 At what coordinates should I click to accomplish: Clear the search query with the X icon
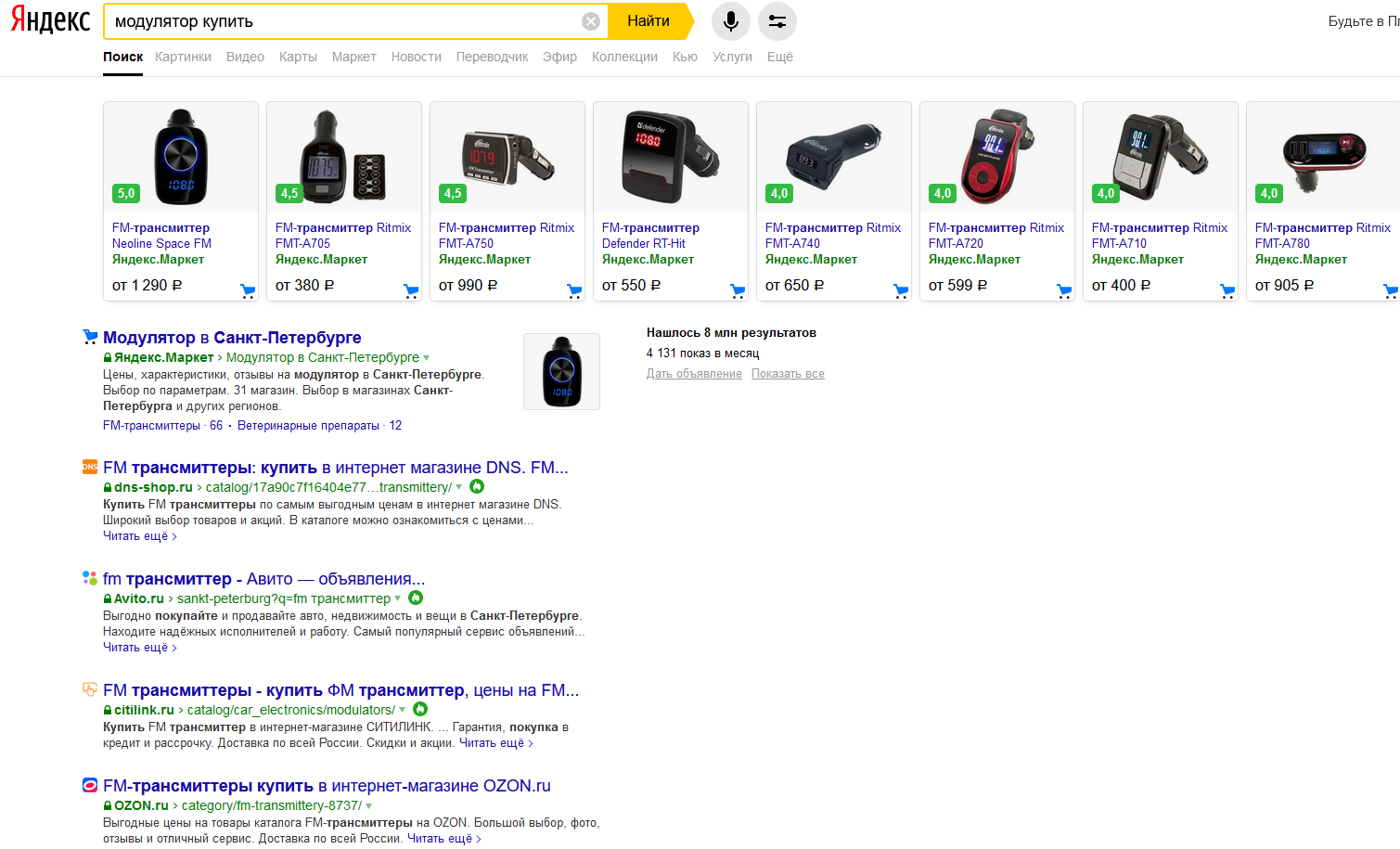coord(591,21)
